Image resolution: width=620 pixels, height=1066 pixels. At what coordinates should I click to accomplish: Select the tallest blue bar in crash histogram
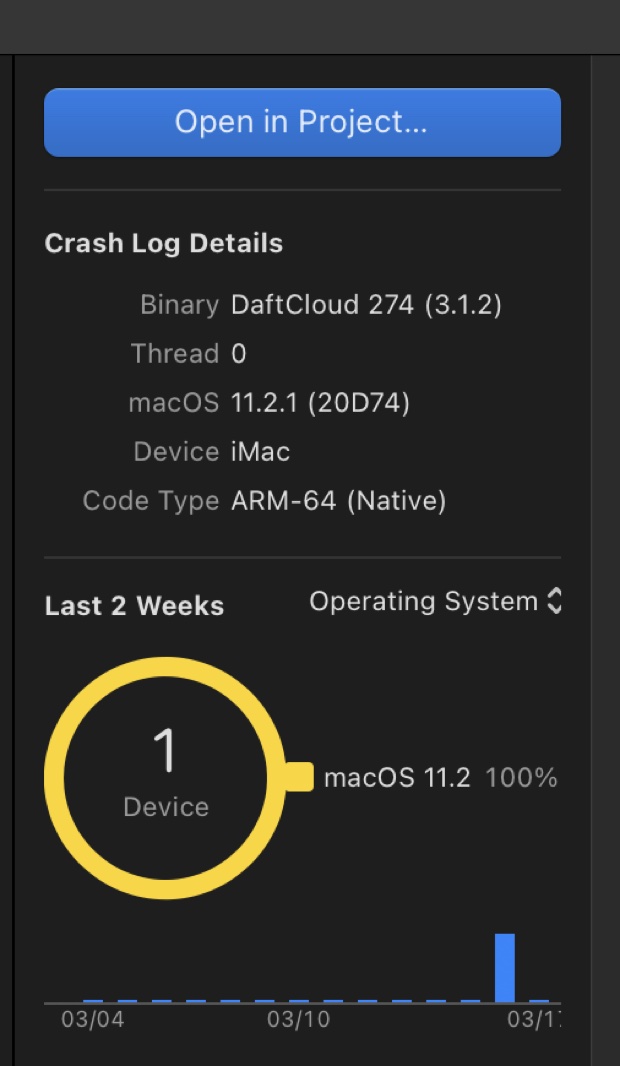coord(505,968)
